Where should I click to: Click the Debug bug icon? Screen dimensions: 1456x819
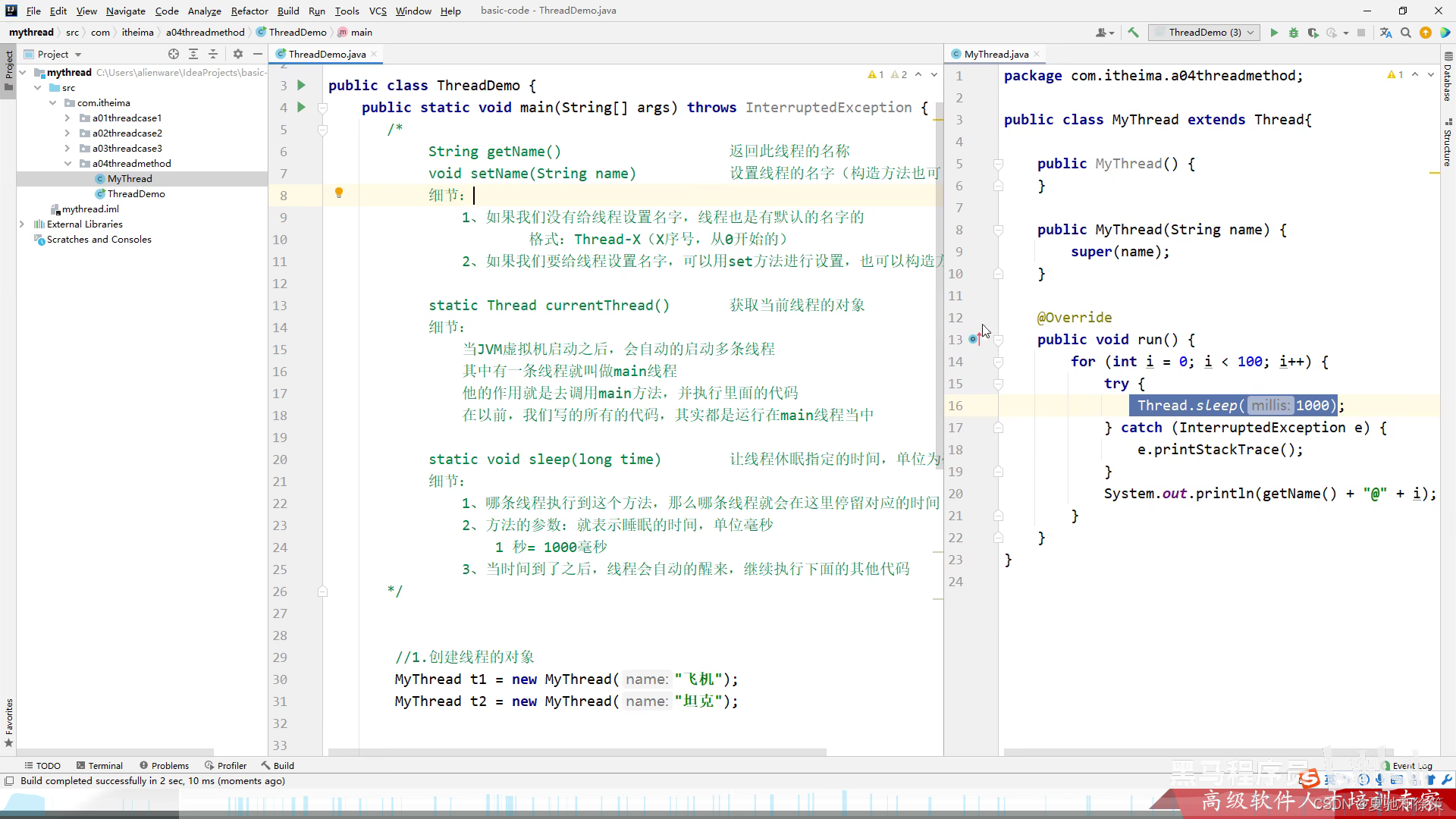(x=1294, y=33)
